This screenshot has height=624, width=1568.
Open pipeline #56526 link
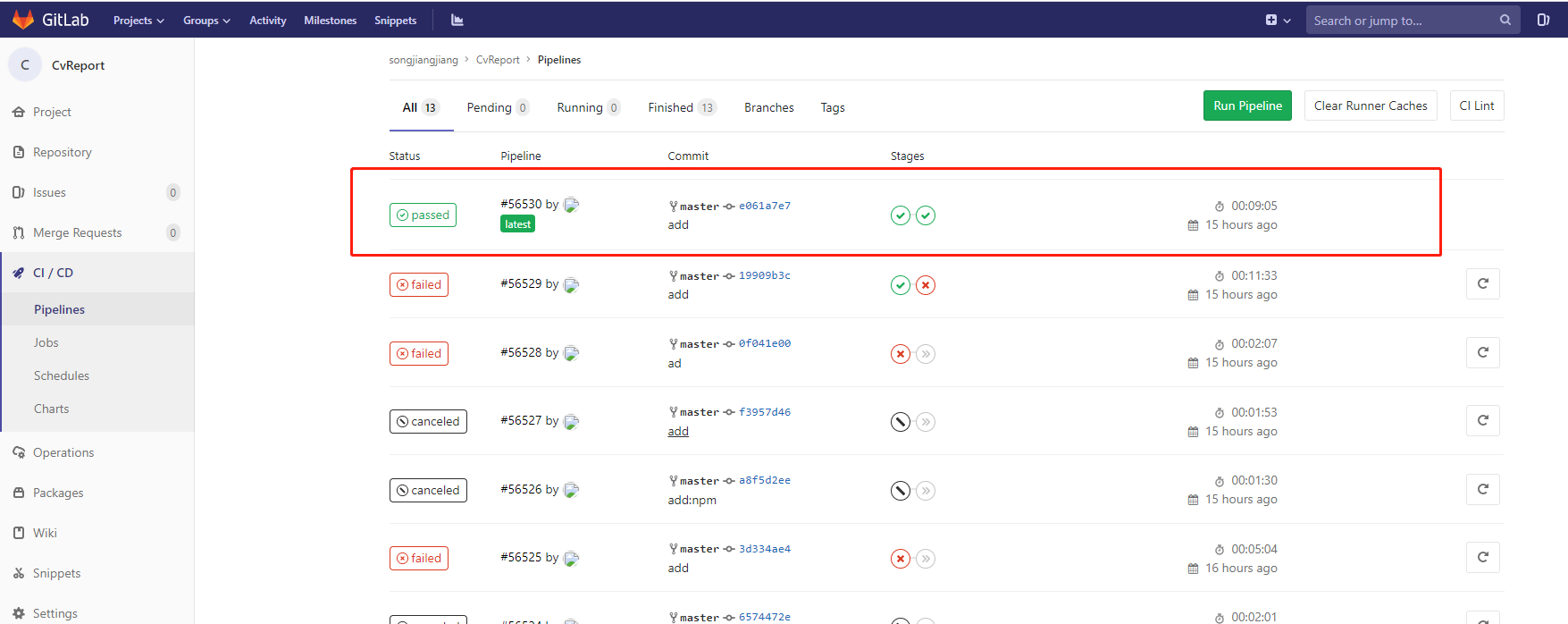(521, 489)
